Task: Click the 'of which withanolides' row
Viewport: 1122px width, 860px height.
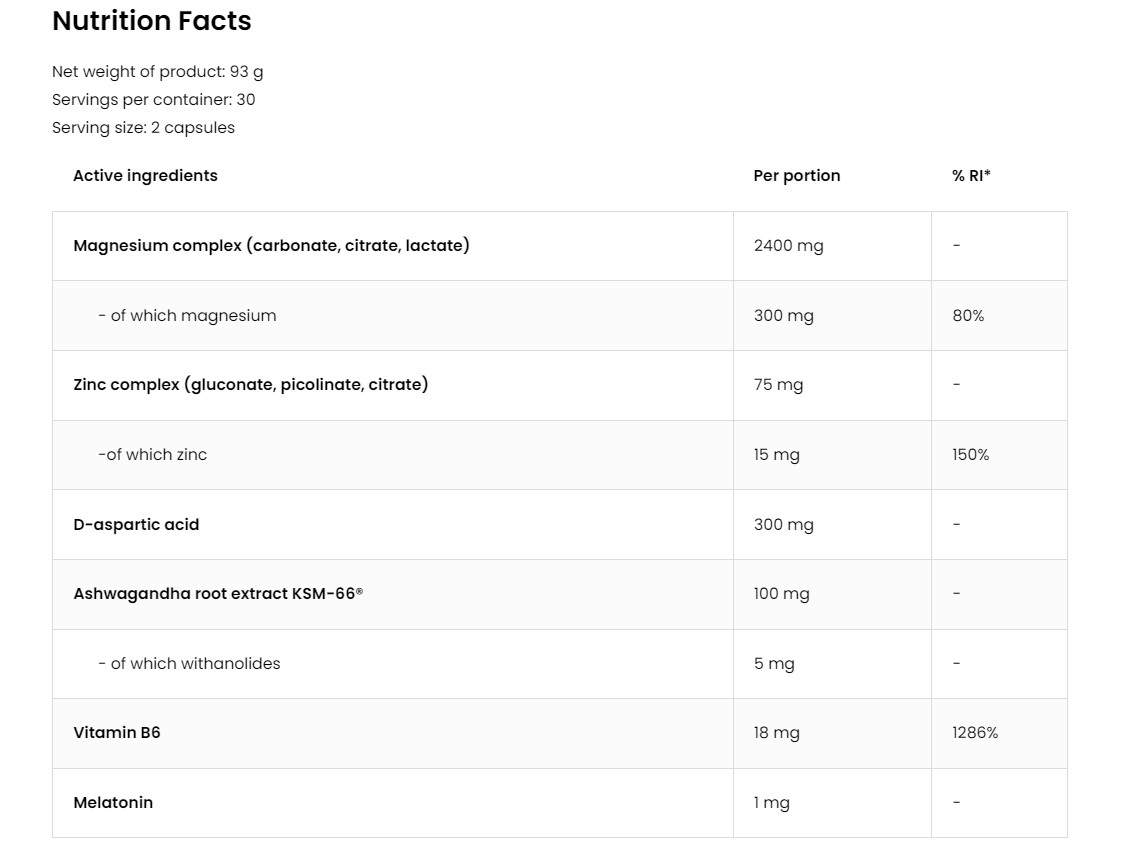Action: 189,664
